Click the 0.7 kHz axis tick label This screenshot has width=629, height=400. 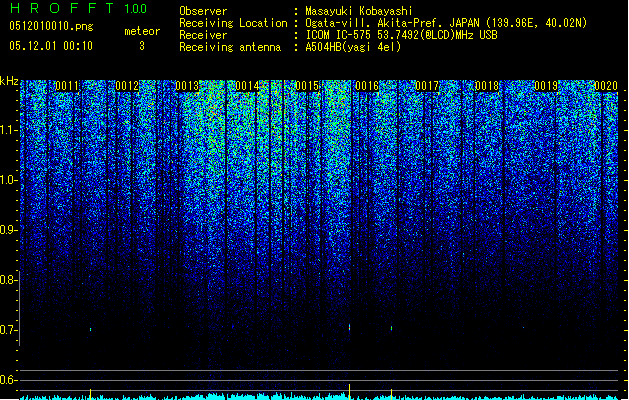coord(9,330)
